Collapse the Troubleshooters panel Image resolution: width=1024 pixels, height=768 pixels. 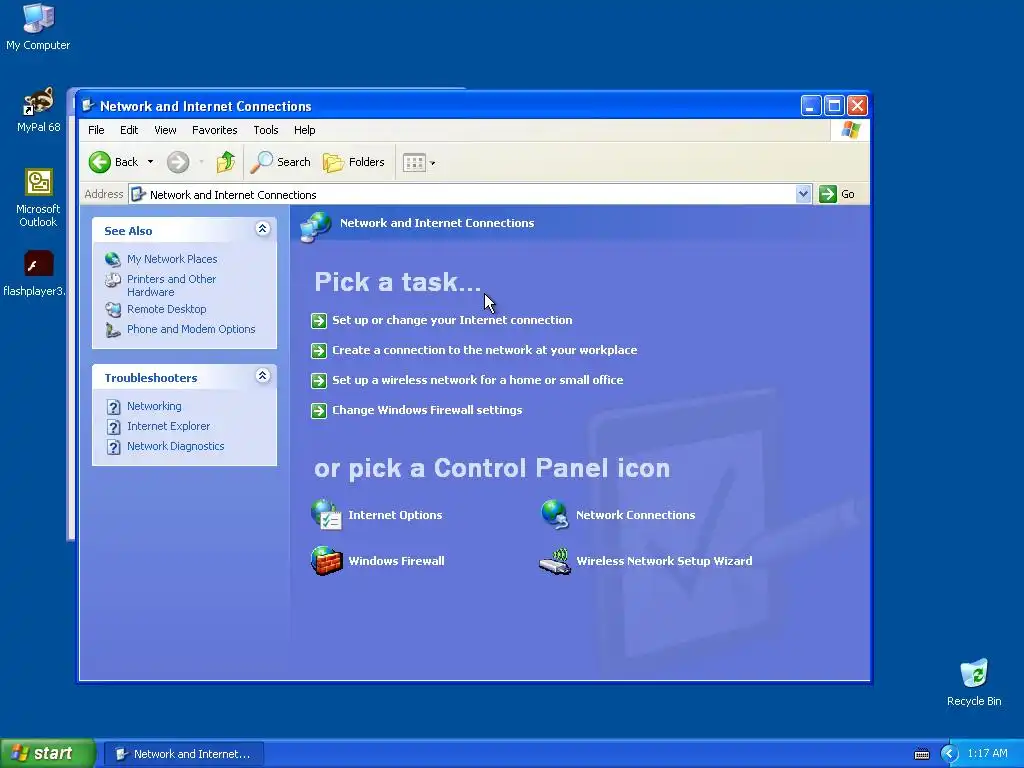coord(263,376)
